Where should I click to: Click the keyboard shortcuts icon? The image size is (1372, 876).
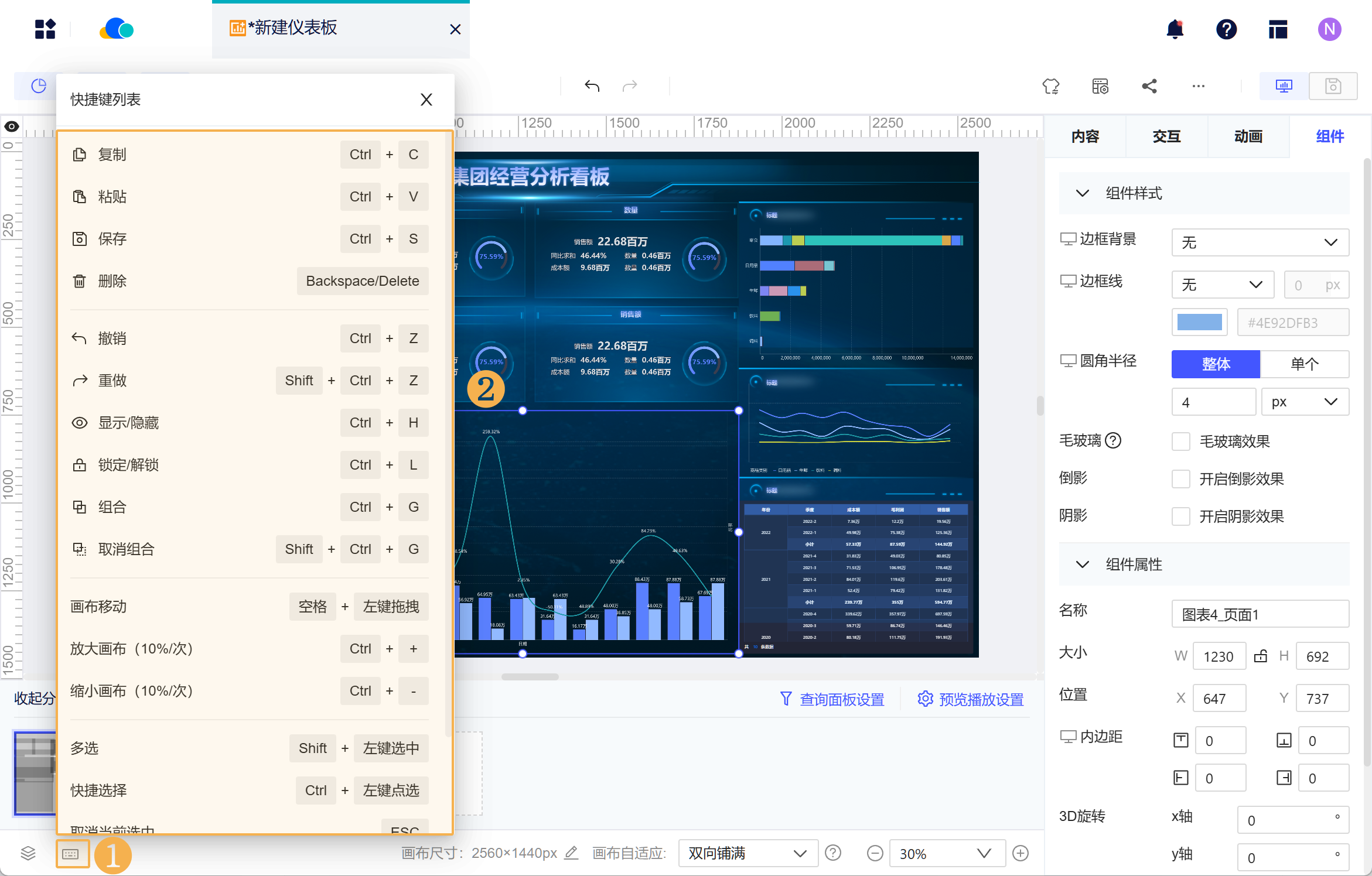[71, 854]
